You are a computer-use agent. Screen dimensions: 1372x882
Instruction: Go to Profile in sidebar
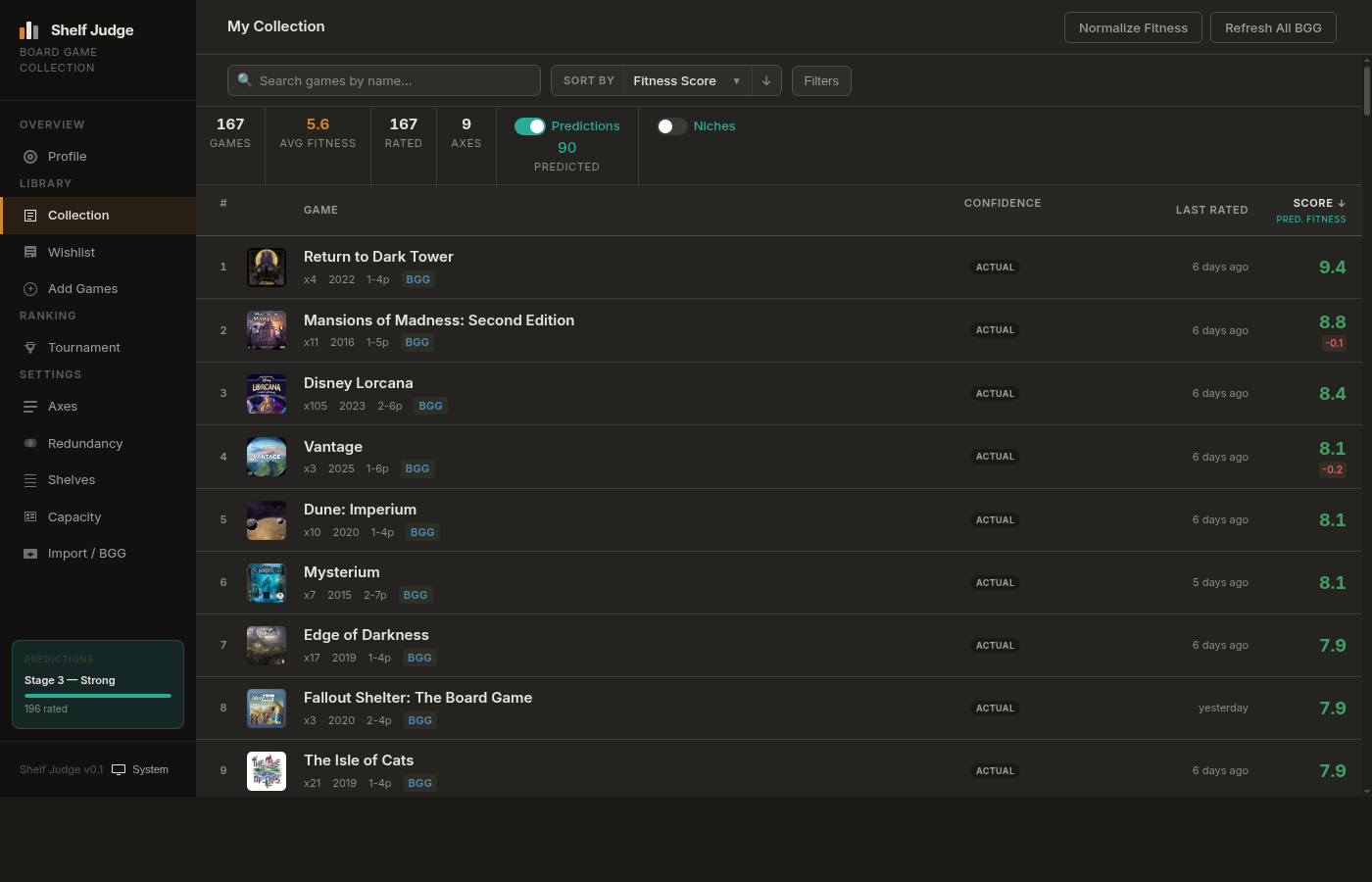pyautogui.click(x=98, y=157)
